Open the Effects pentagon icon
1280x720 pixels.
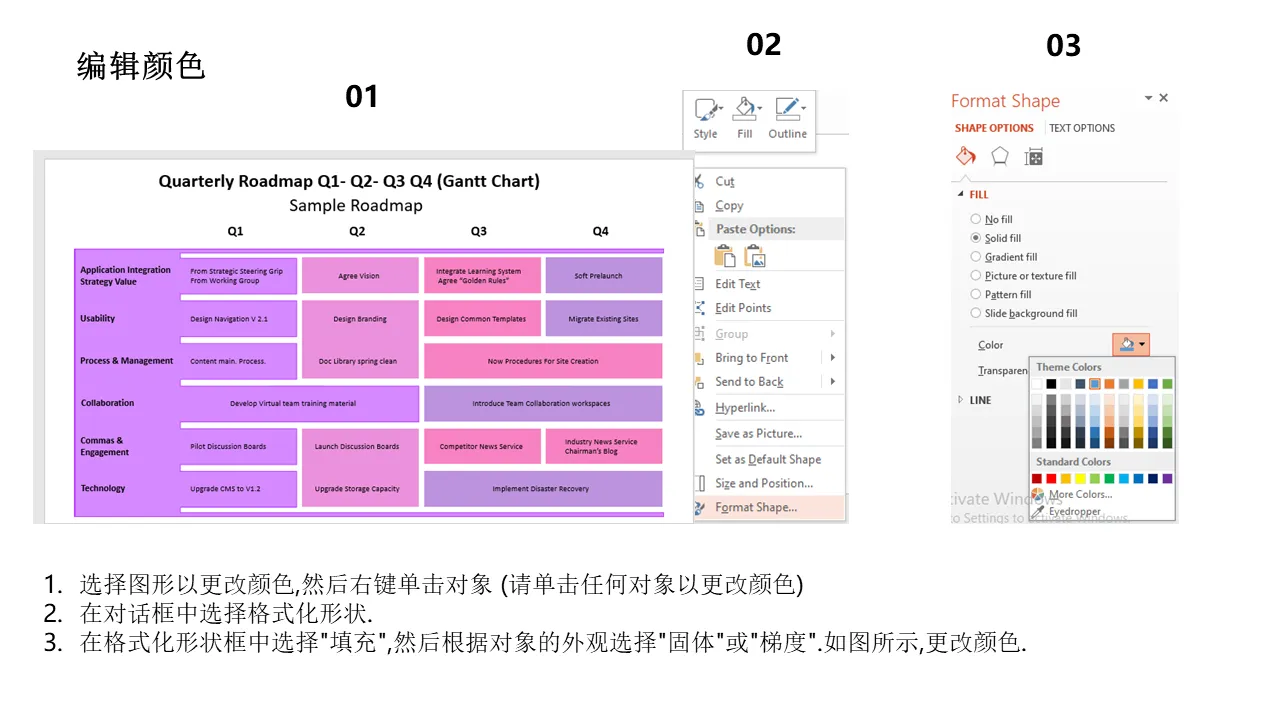[999, 156]
